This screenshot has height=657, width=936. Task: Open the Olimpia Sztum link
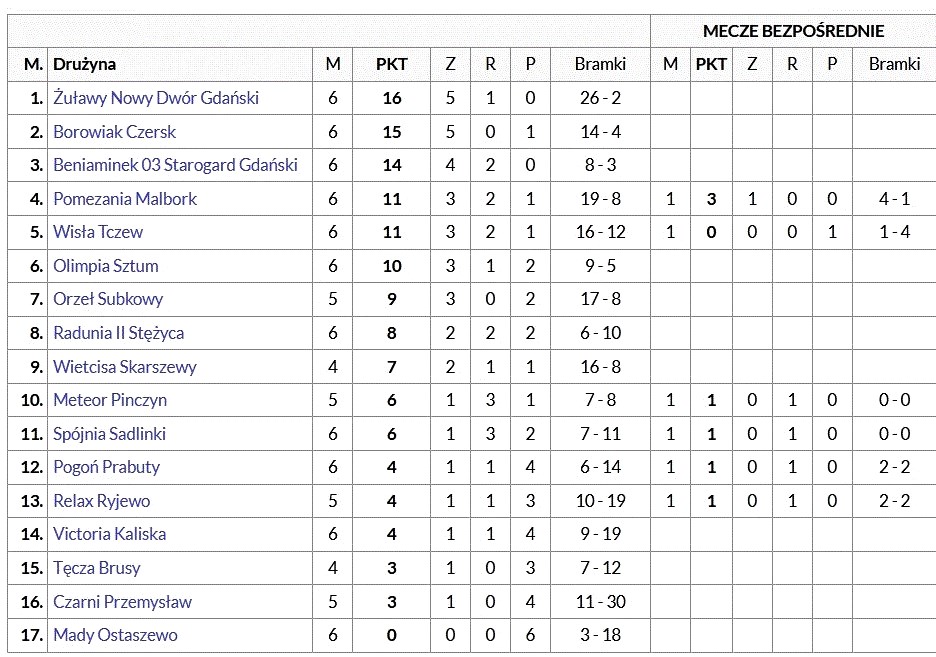click(x=106, y=266)
